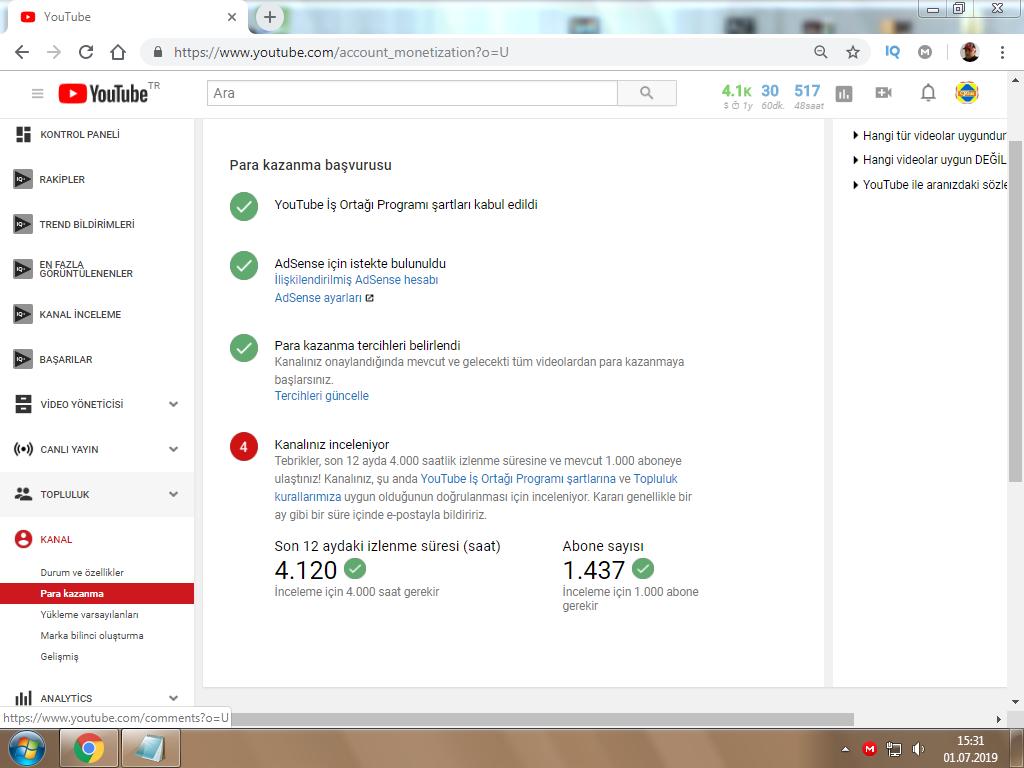
Task: Select Durum ve özellikler under Kanal
Action: (82, 572)
